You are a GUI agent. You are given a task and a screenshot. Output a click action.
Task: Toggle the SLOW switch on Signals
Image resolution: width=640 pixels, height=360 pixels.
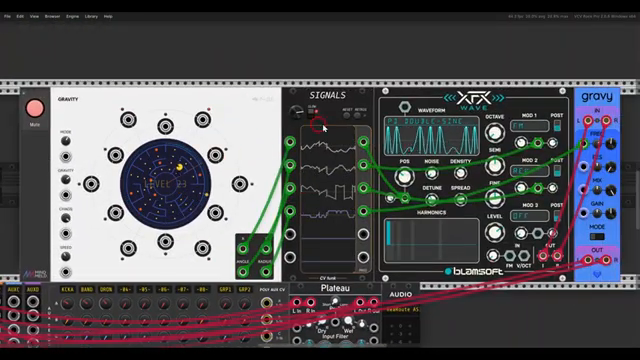tap(311, 113)
